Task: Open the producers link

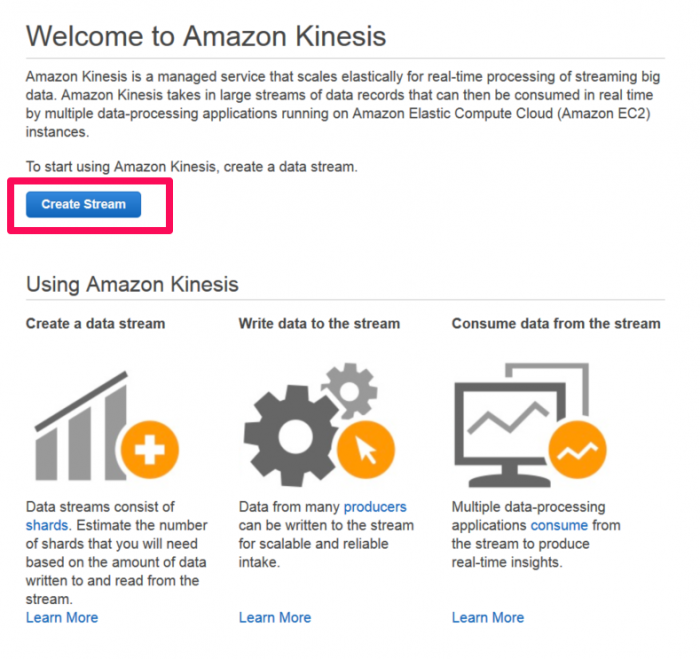Action: pyautogui.click(x=375, y=507)
